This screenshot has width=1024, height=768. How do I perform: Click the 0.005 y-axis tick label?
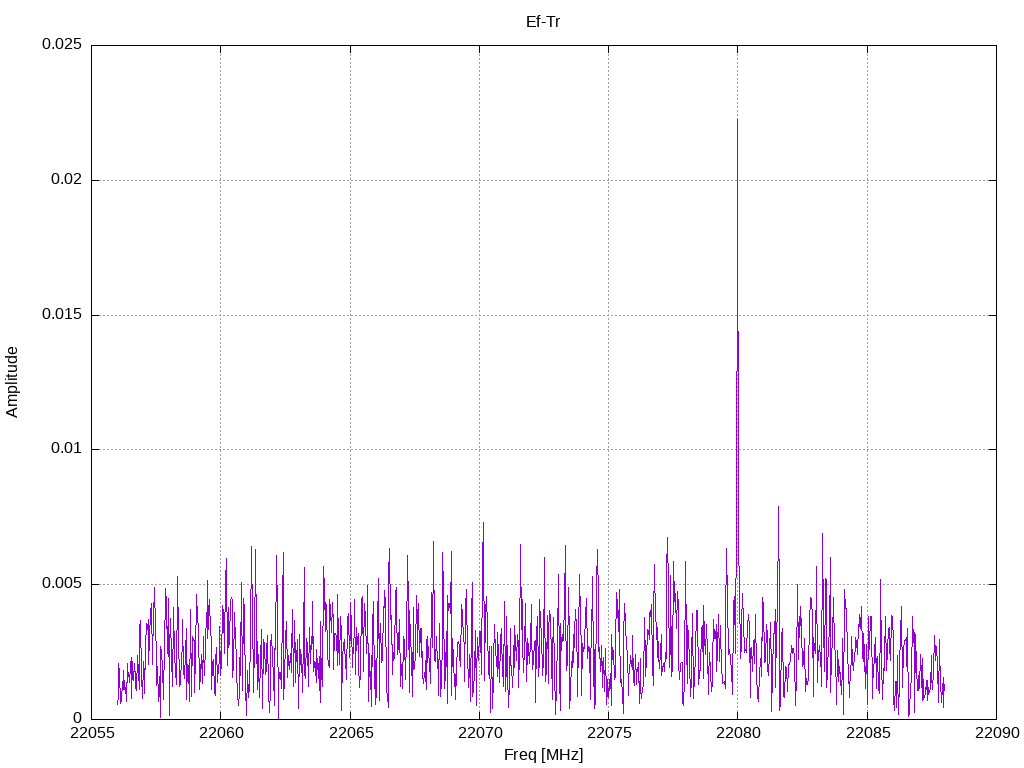pyautogui.click(x=61, y=584)
